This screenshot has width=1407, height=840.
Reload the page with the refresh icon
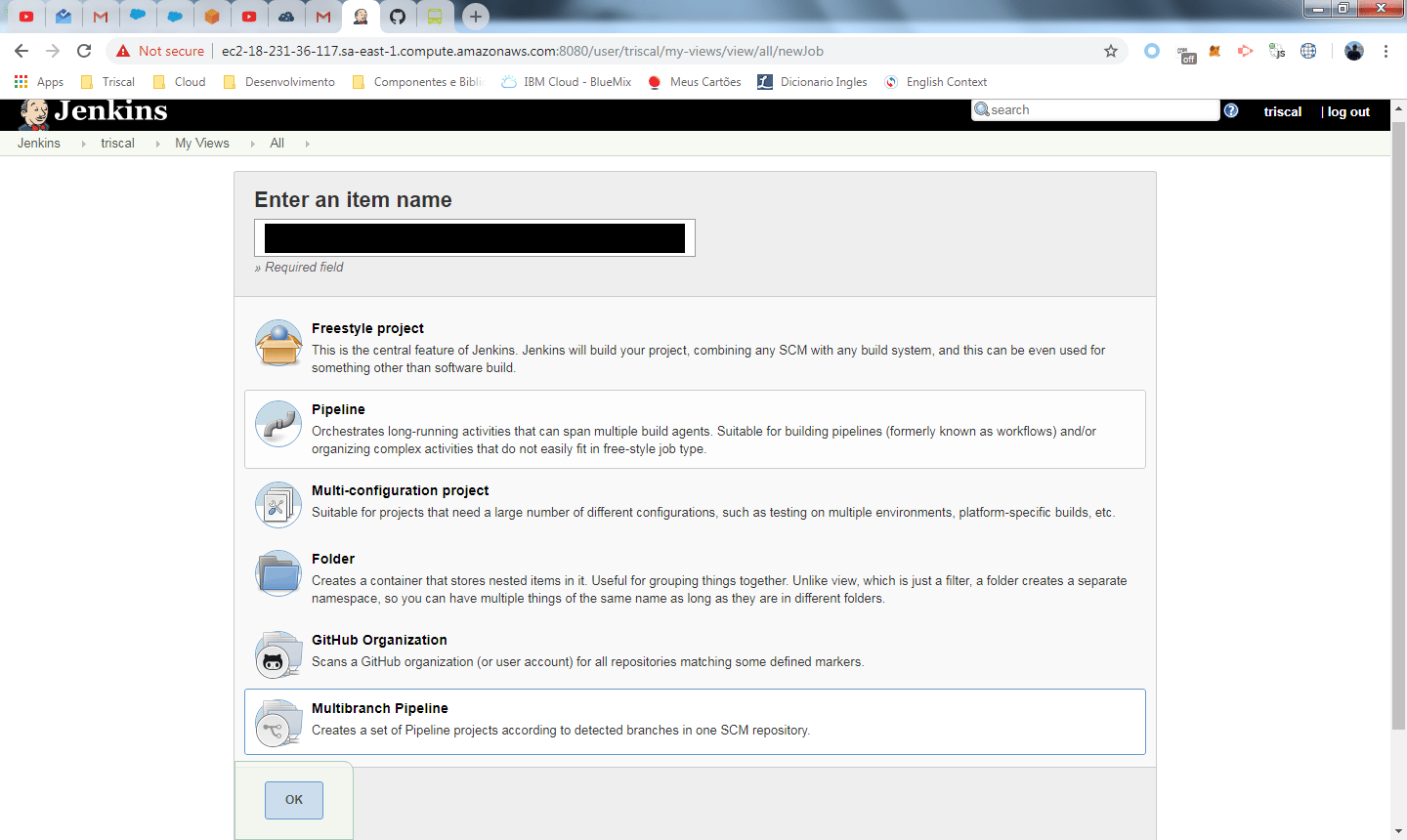coord(84,51)
